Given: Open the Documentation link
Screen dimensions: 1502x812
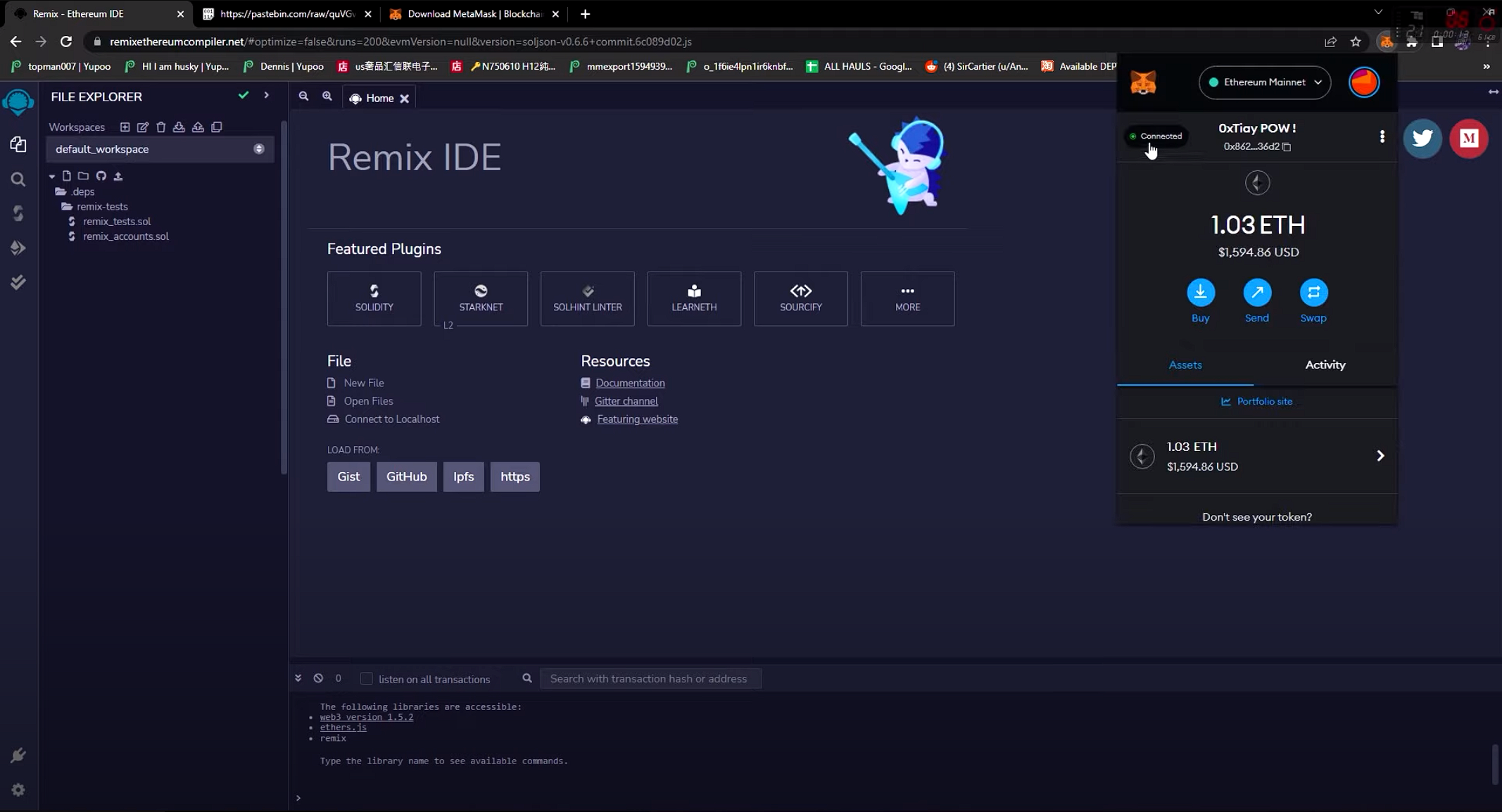Looking at the screenshot, I should [630, 383].
